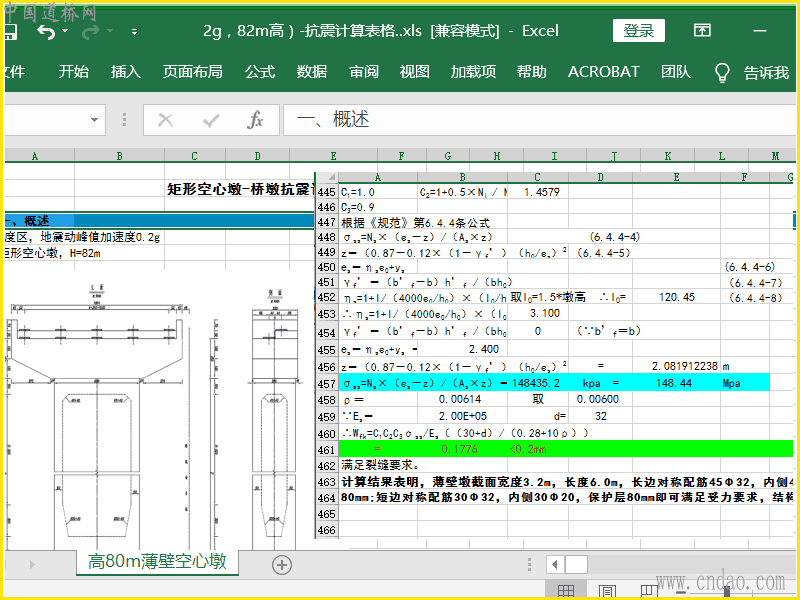Viewport: 800px width, 600px height.
Task: Click horizontal scrollbar left arrow
Action: tap(554, 564)
